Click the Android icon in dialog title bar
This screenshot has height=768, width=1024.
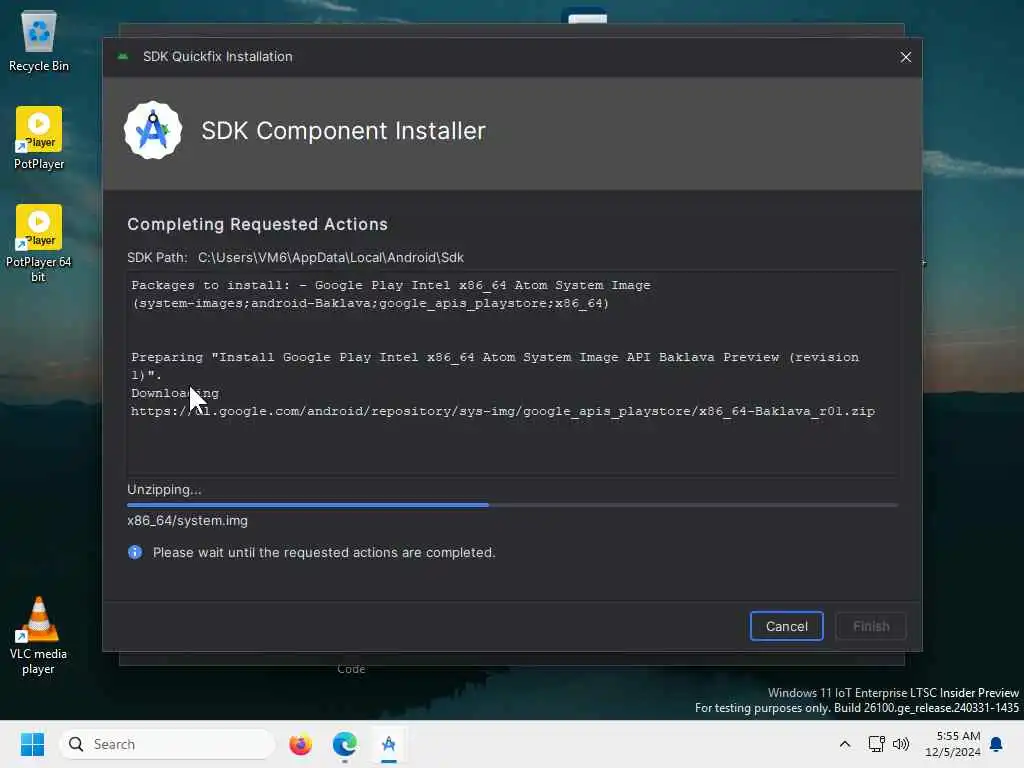pyautogui.click(x=123, y=56)
